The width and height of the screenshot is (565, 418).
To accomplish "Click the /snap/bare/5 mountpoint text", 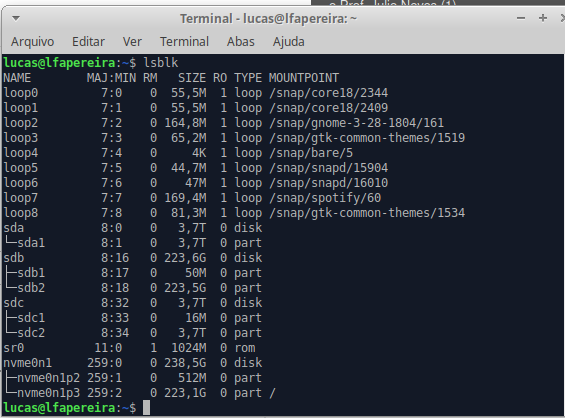I will click(x=311, y=153).
